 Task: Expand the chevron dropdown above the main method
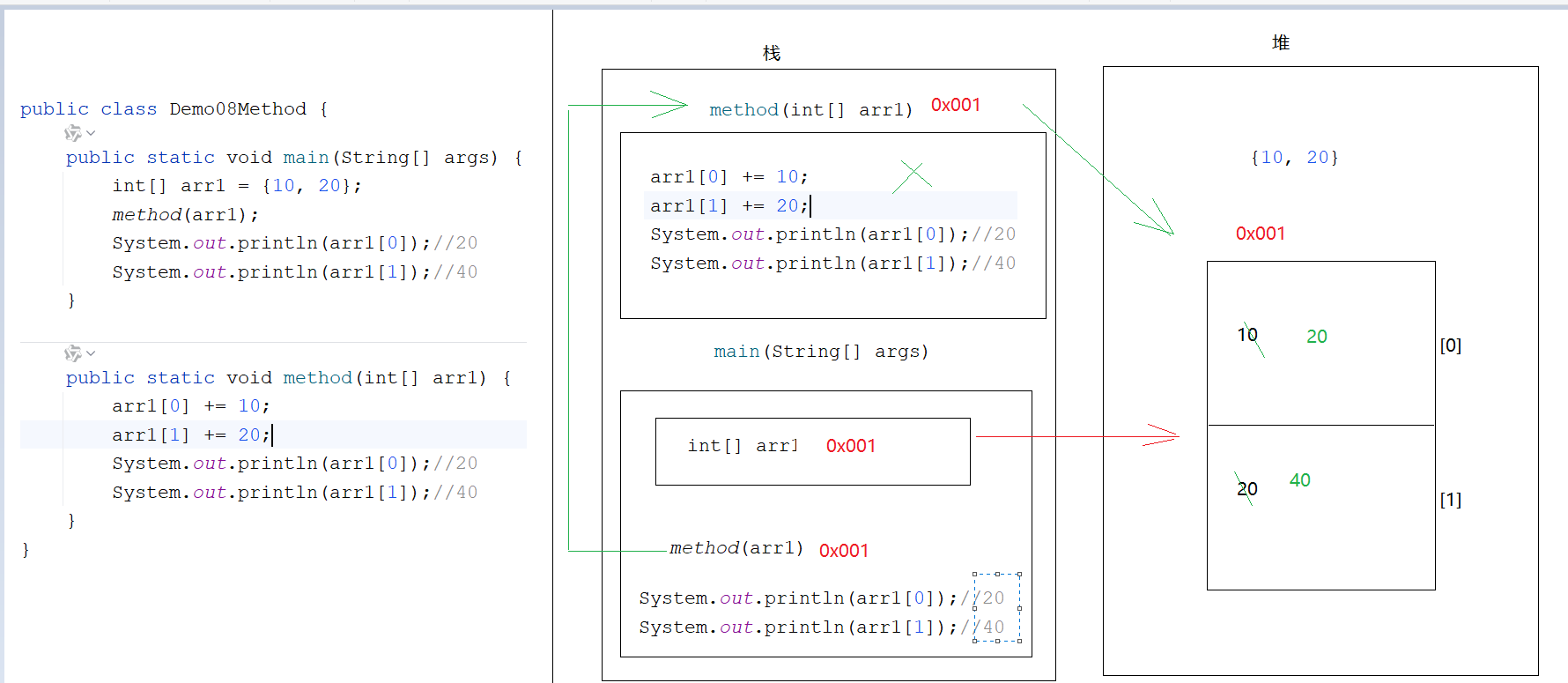click(x=91, y=133)
